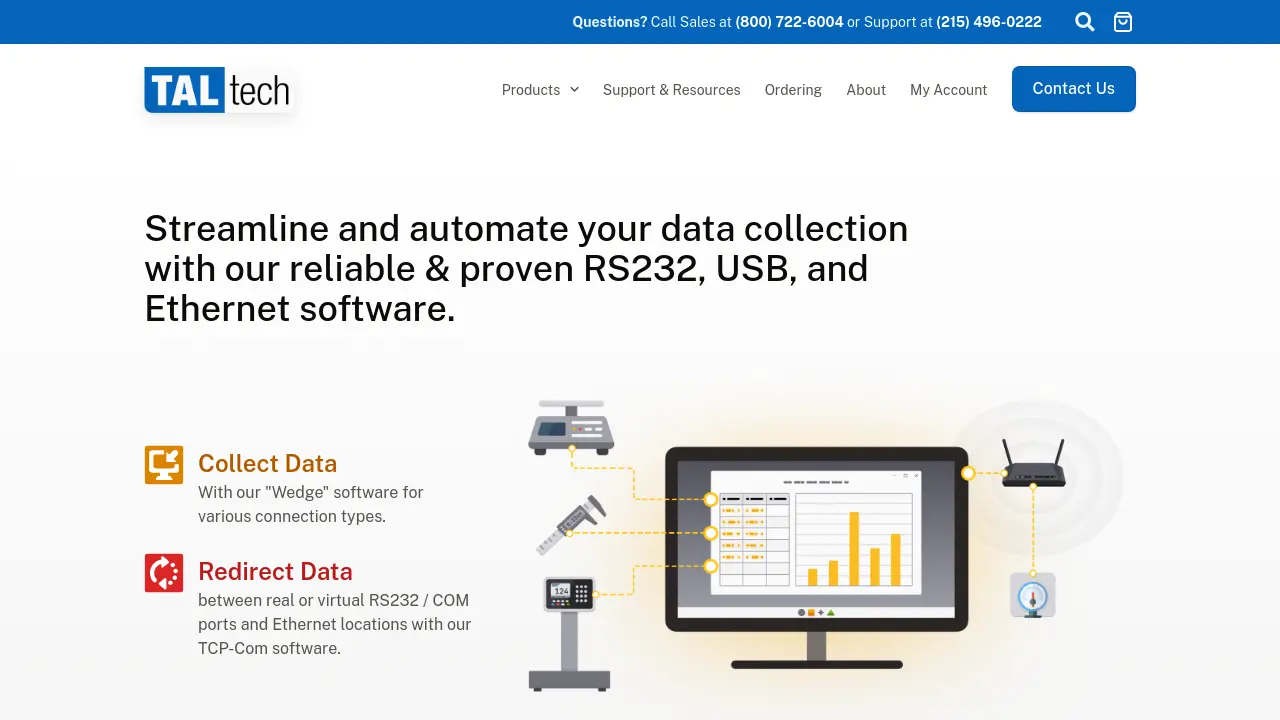The image size is (1280, 720).
Task: Open the shopping cart icon
Action: pyautogui.click(x=1123, y=22)
